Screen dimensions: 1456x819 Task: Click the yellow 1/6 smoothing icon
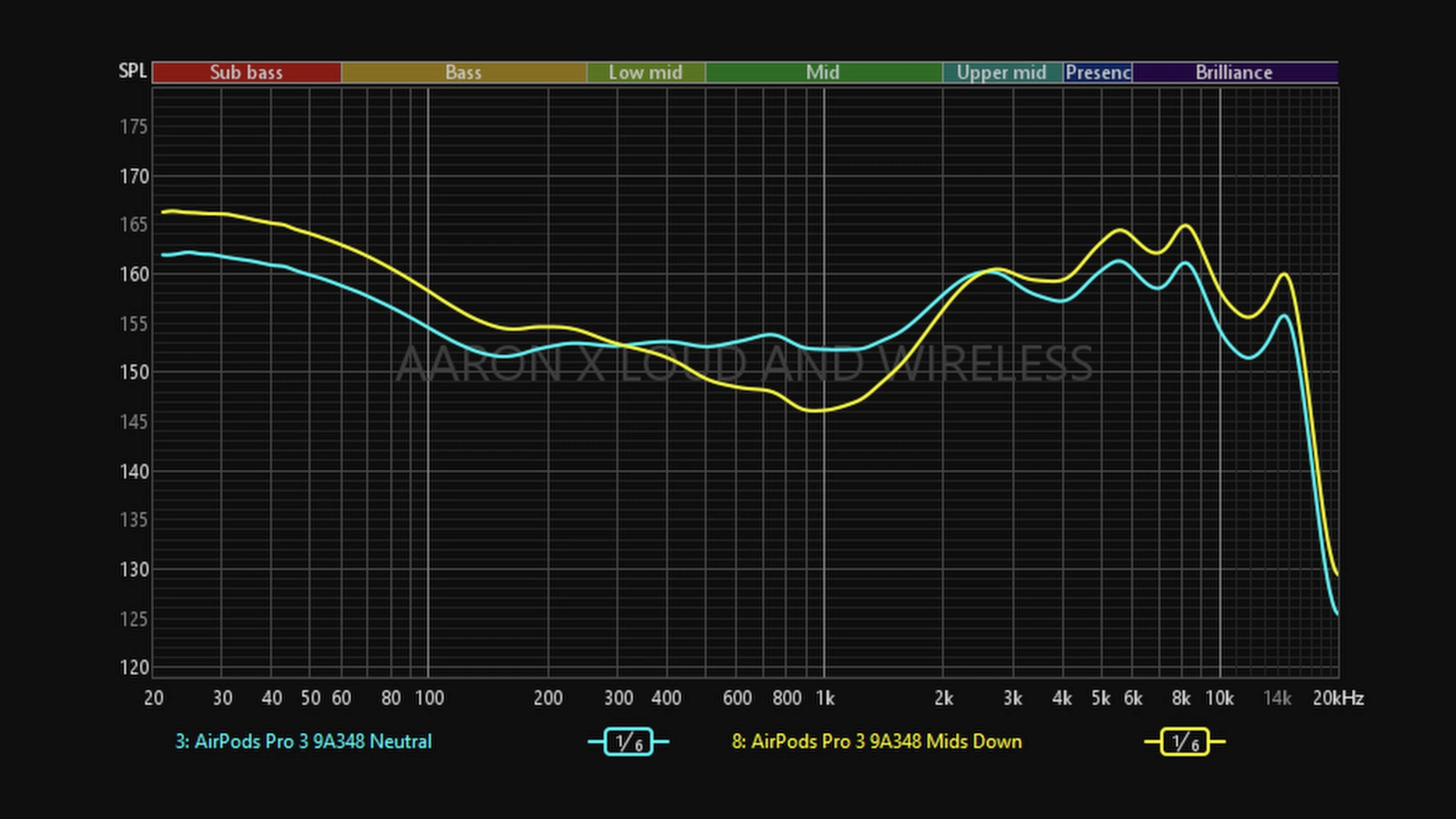[1185, 742]
